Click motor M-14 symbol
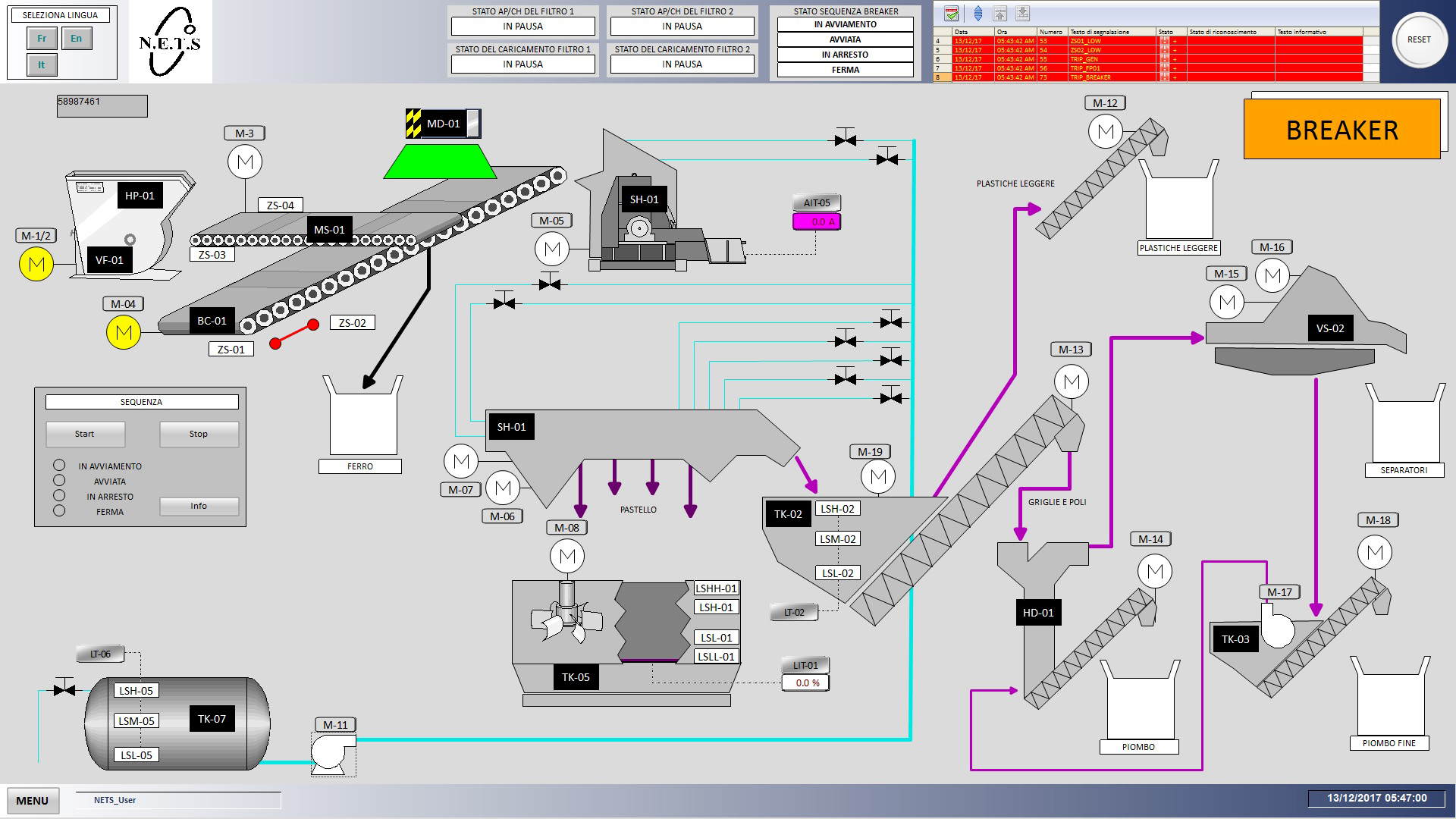The width and height of the screenshot is (1456, 819). click(1155, 571)
